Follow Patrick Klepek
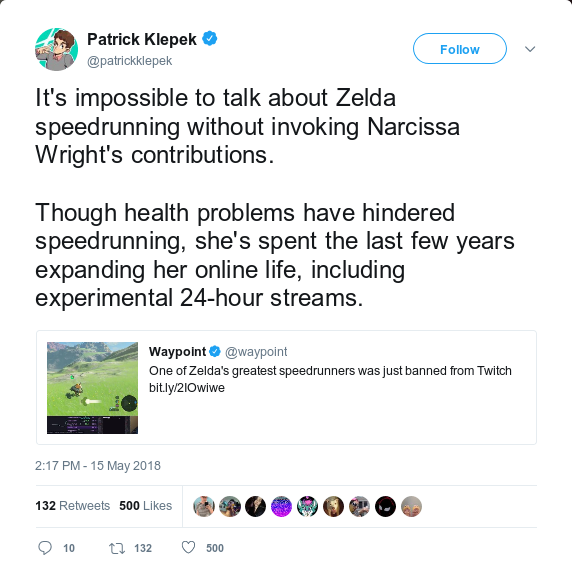 tap(460, 49)
